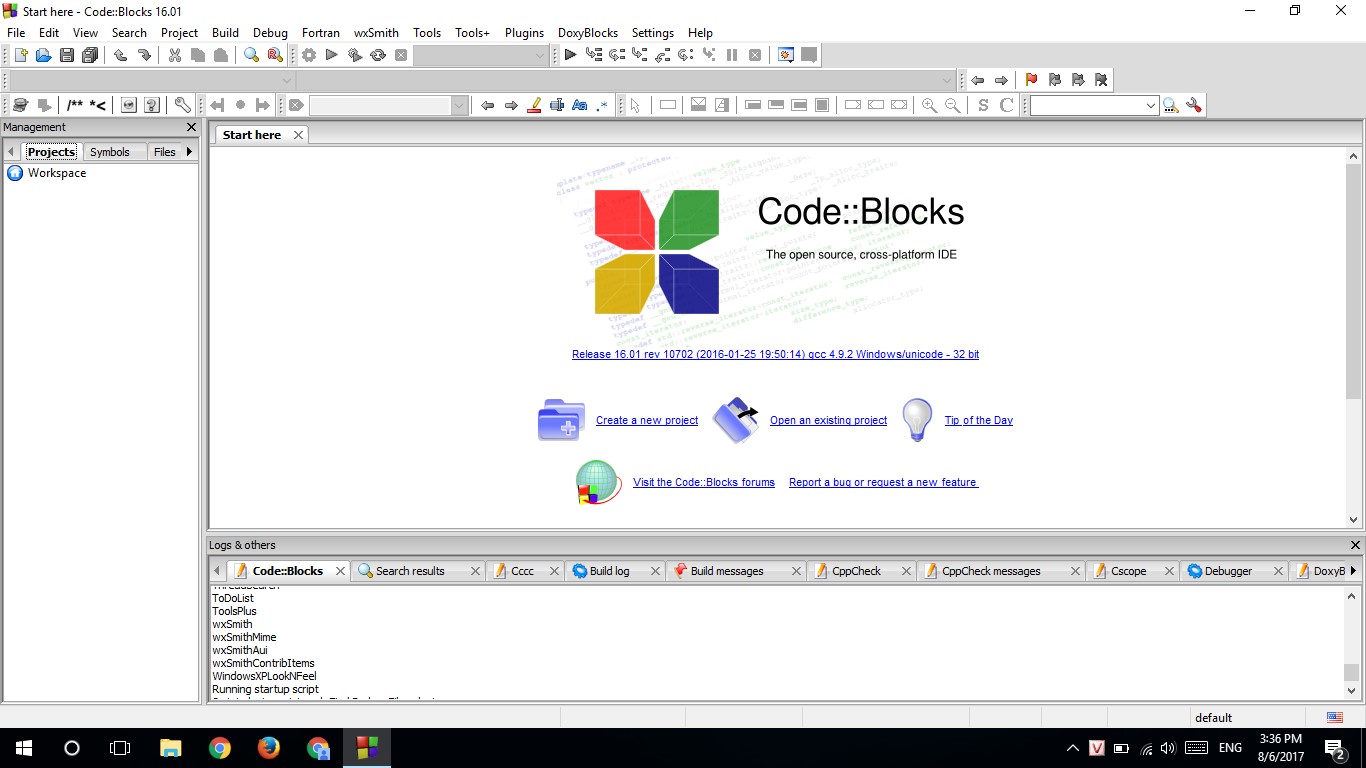Open the ThreadSearch options wrench icon
Image resolution: width=1366 pixels, height=768 pixels.
coord(1193,105)
